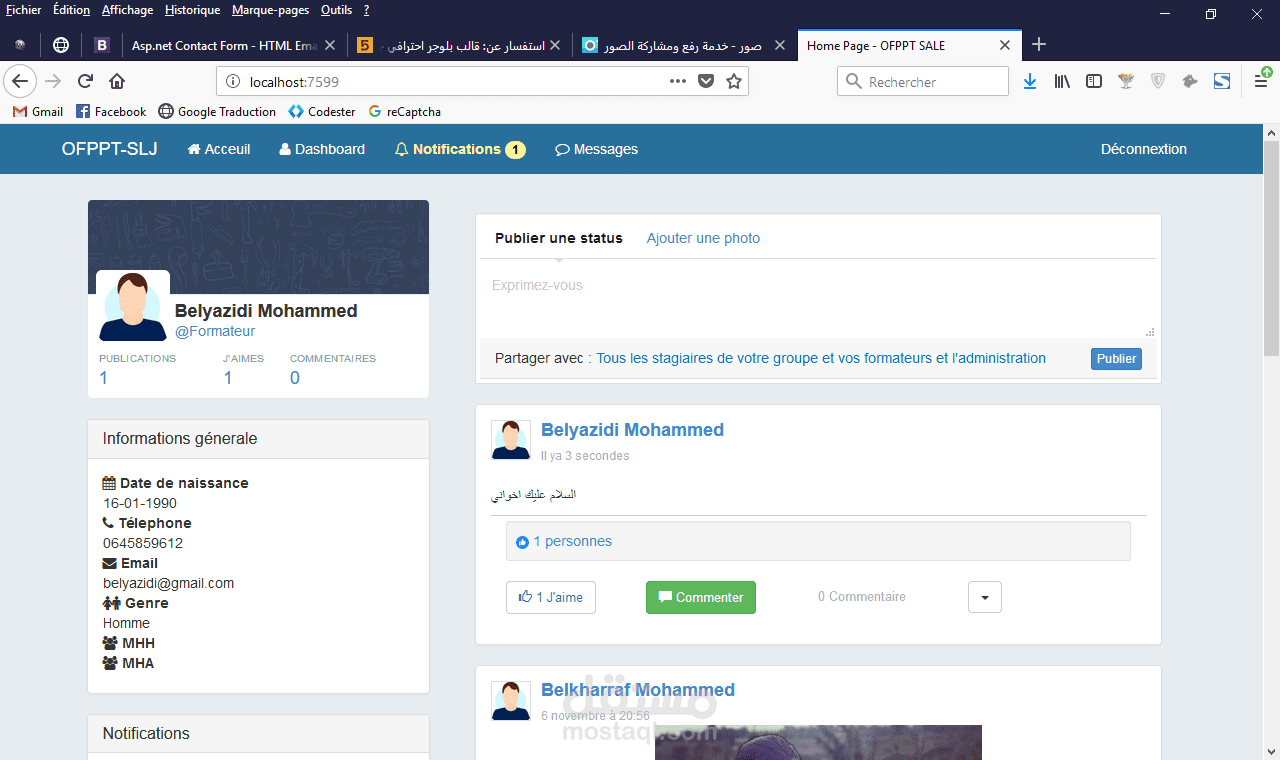The width and height of the screenshot is (1280, 760).
Task: Click the PUBLICATIONS count on profile card
Action: [x=103, y=378]
